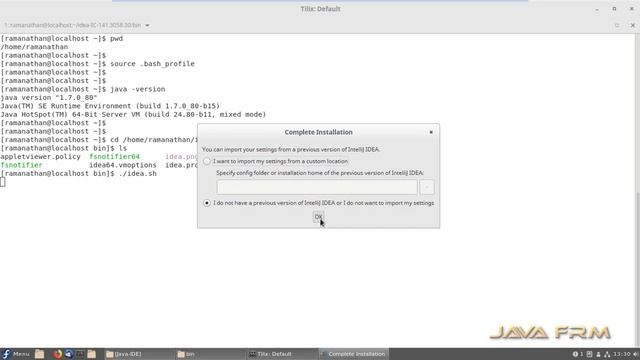The height and width of the screenshot is (360, 640).
Task: Close the Complete Installation dialog
Action: click(431, 132)
